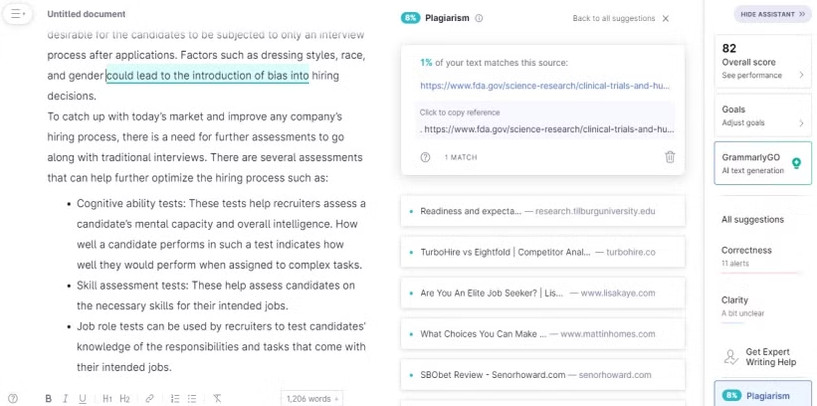Create a bulleted list
Screen dimensions: 817x406
(191, 398)
